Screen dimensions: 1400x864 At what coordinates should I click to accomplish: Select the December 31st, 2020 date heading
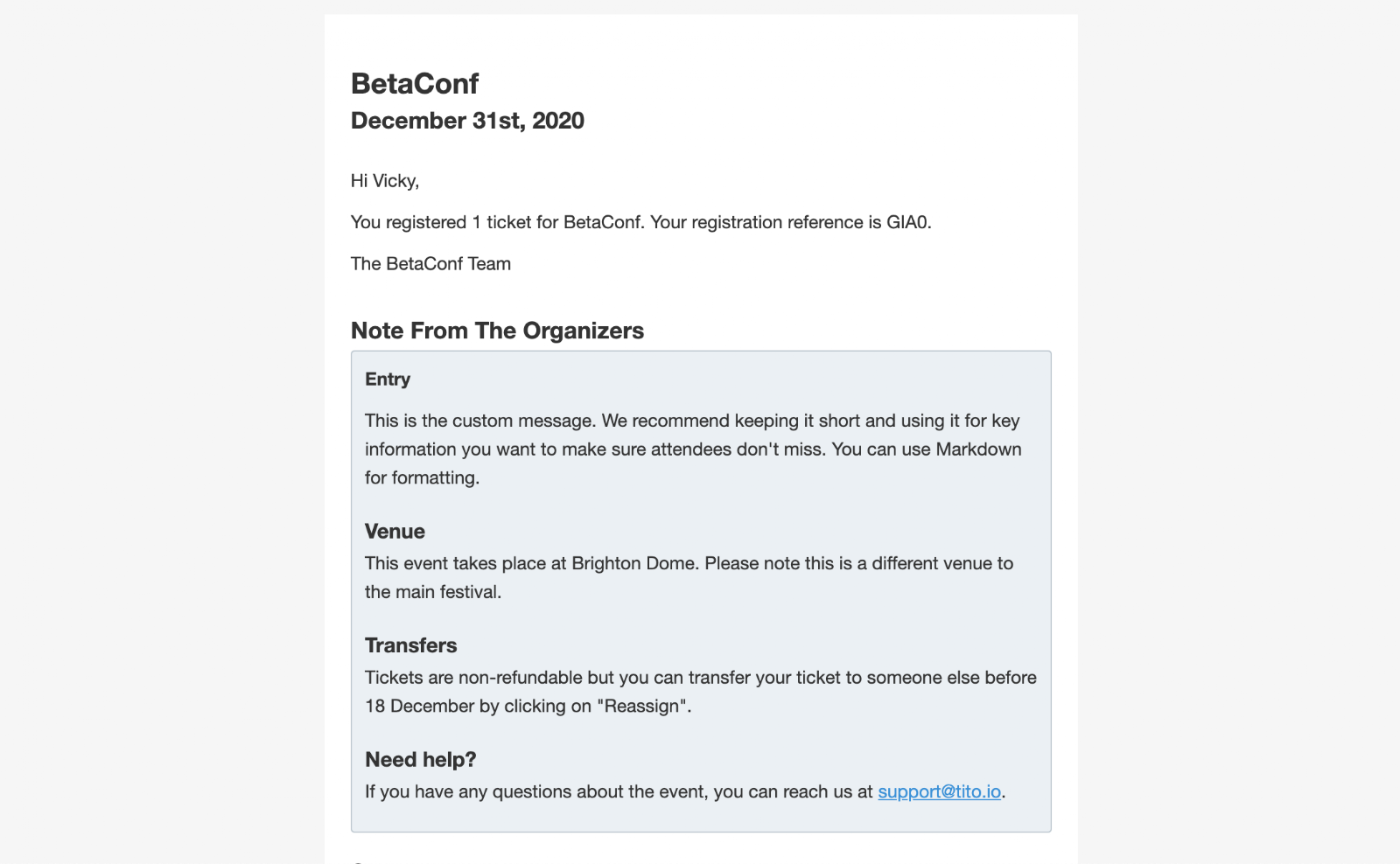pos(467,121)
